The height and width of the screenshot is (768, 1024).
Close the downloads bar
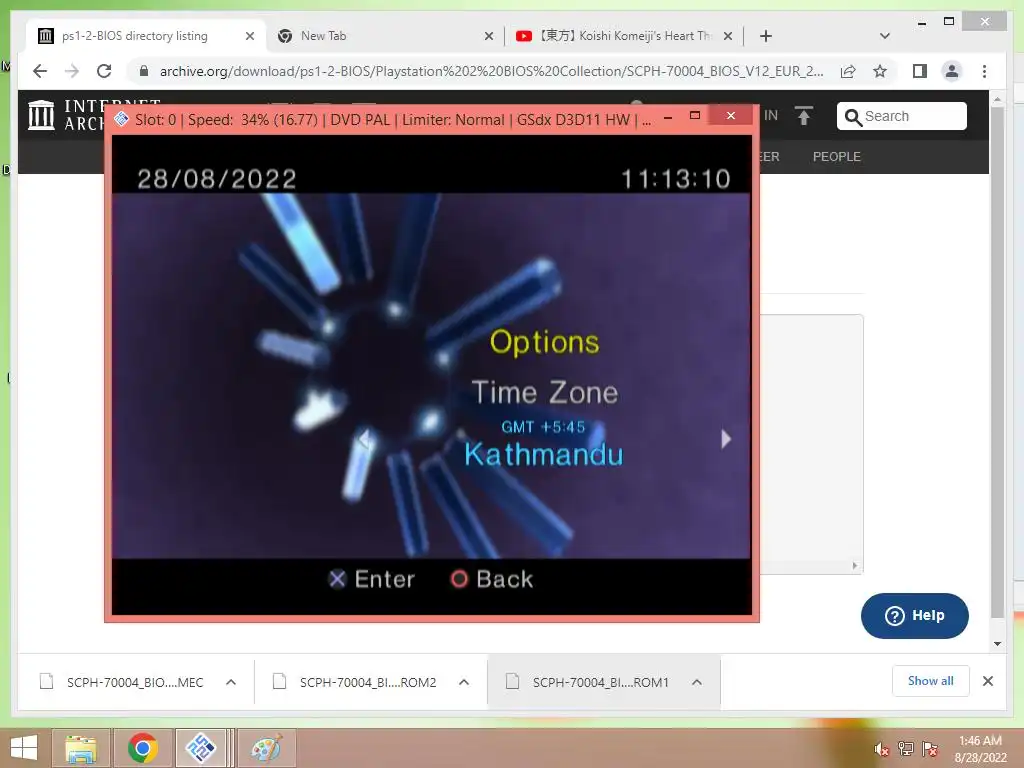tap(987, 681)
